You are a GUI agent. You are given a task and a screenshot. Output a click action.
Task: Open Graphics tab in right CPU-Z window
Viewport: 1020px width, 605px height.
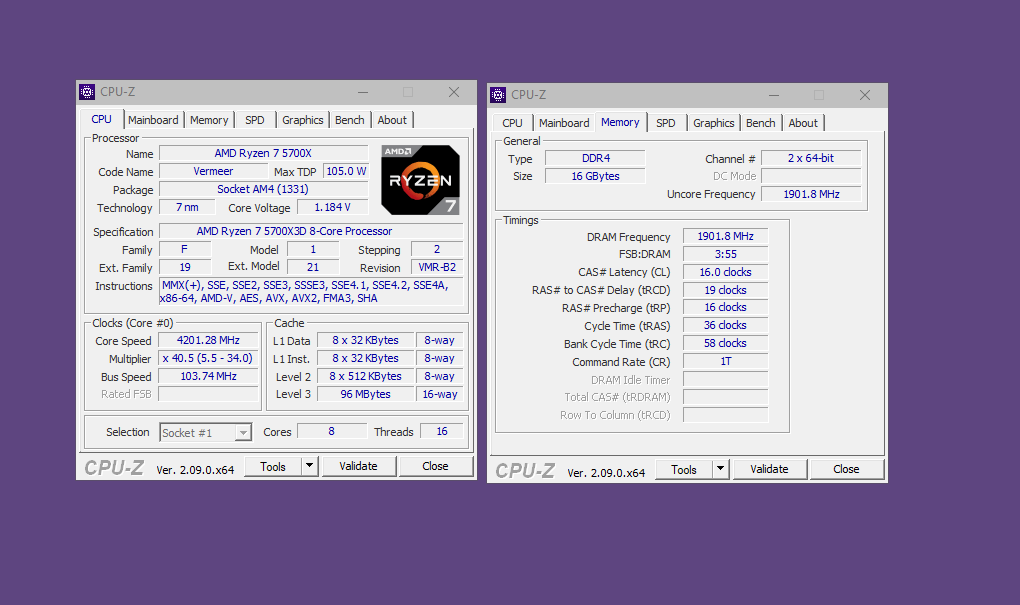pos(714,123)
